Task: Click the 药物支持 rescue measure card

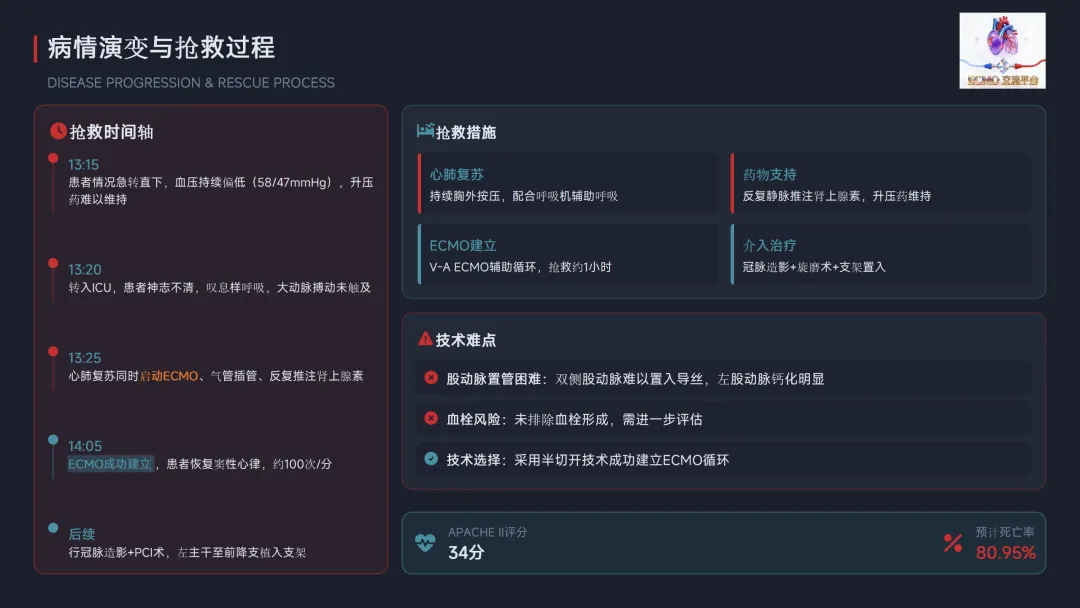Action: pos(881,184)
